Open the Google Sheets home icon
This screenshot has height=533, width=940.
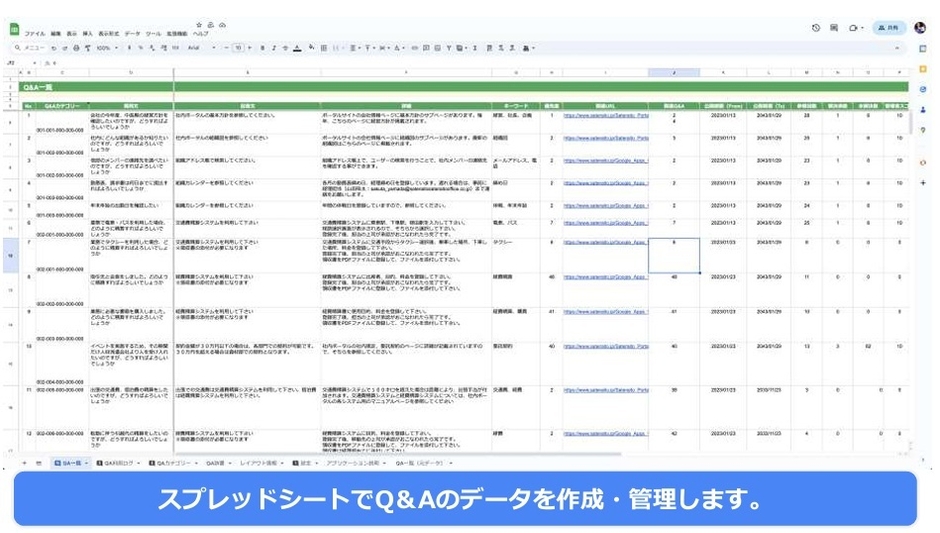point(14,29)
